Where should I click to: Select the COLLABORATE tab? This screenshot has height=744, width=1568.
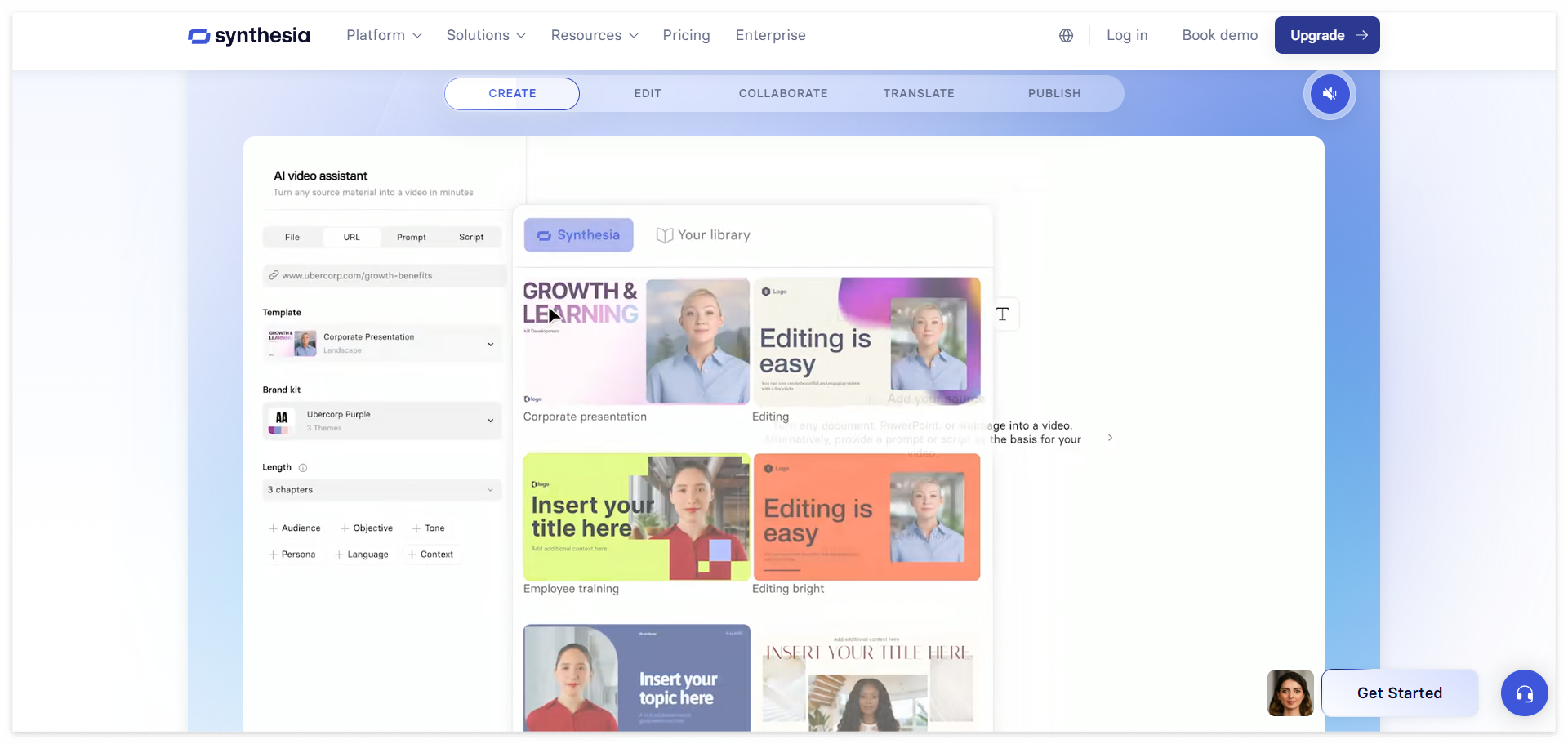(x=783, y=94)
